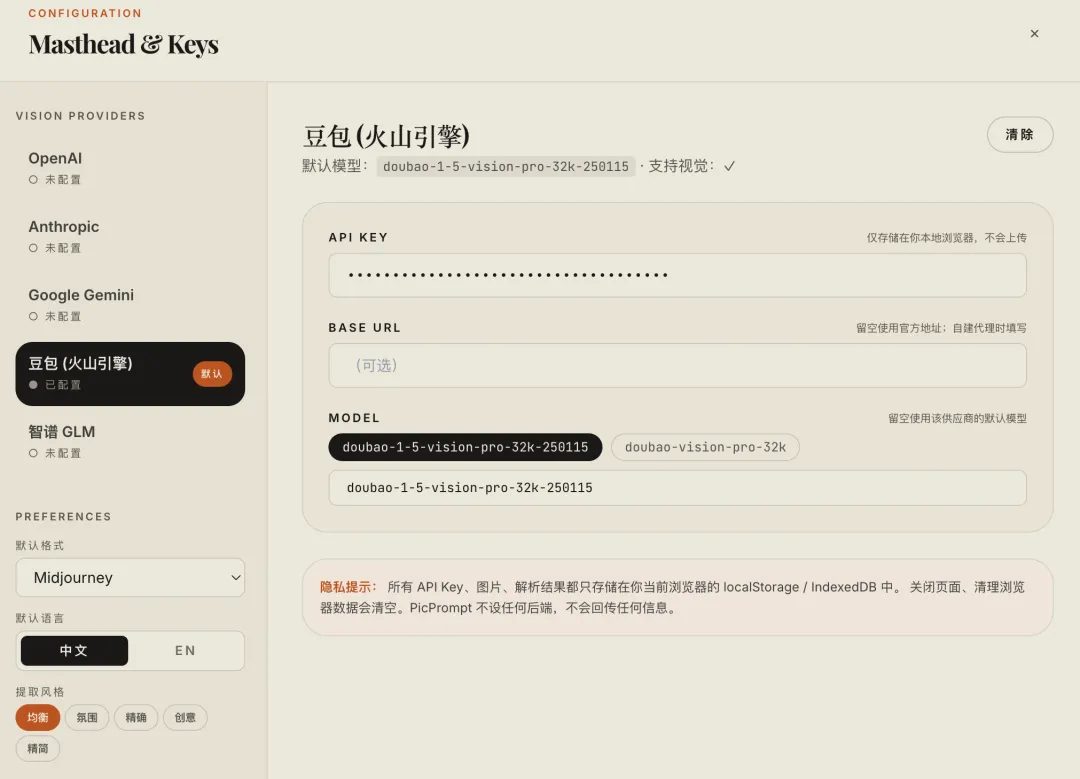Viewport: 1080px width, 779px height.
Task: Click the 未配置 status under 智谱 GLM
Action: click(x=55, y=453)
